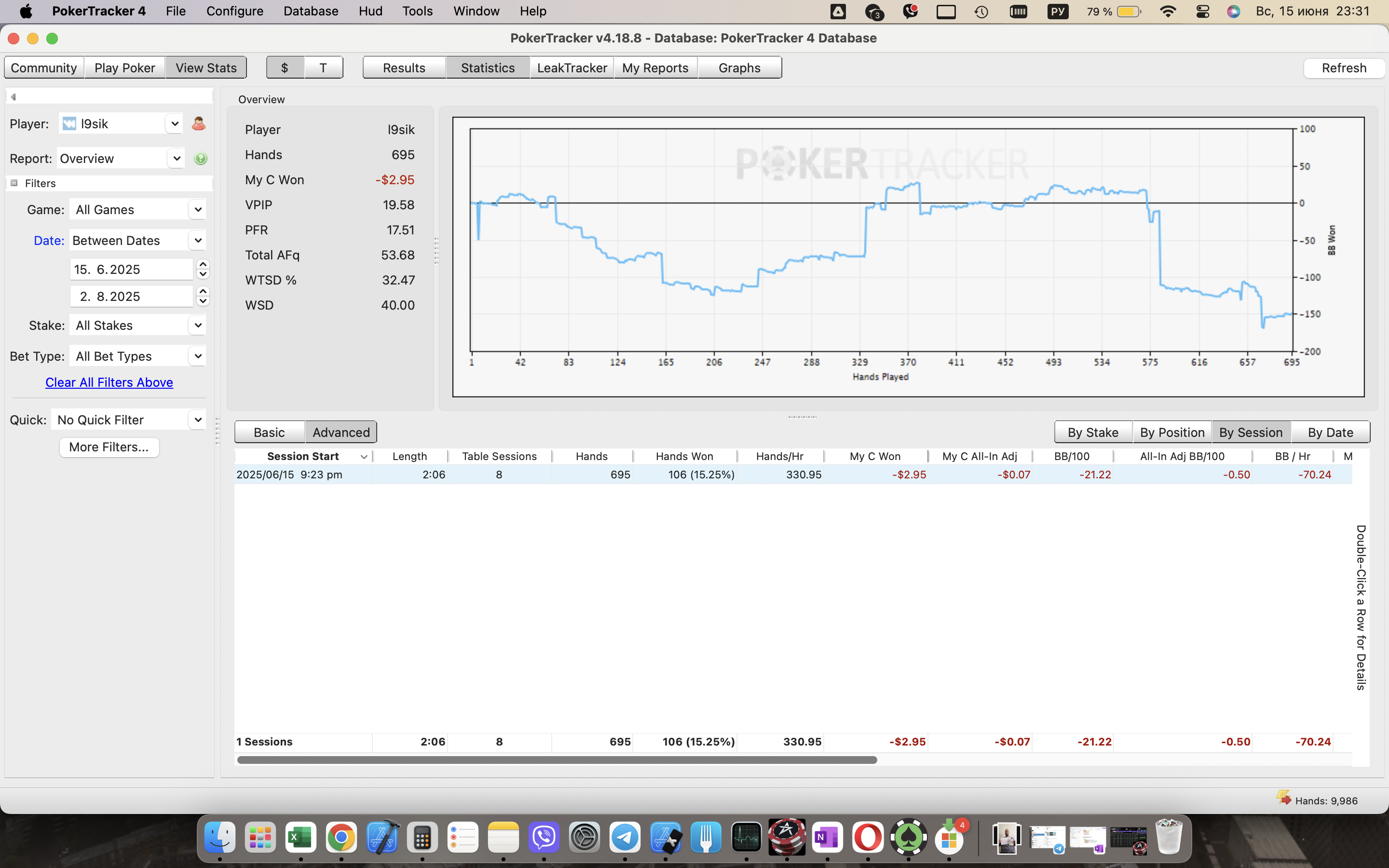Viewport: 1389px width, 868px height.
Task: Open the Report dropdown
Action: (x=176, y=159)
